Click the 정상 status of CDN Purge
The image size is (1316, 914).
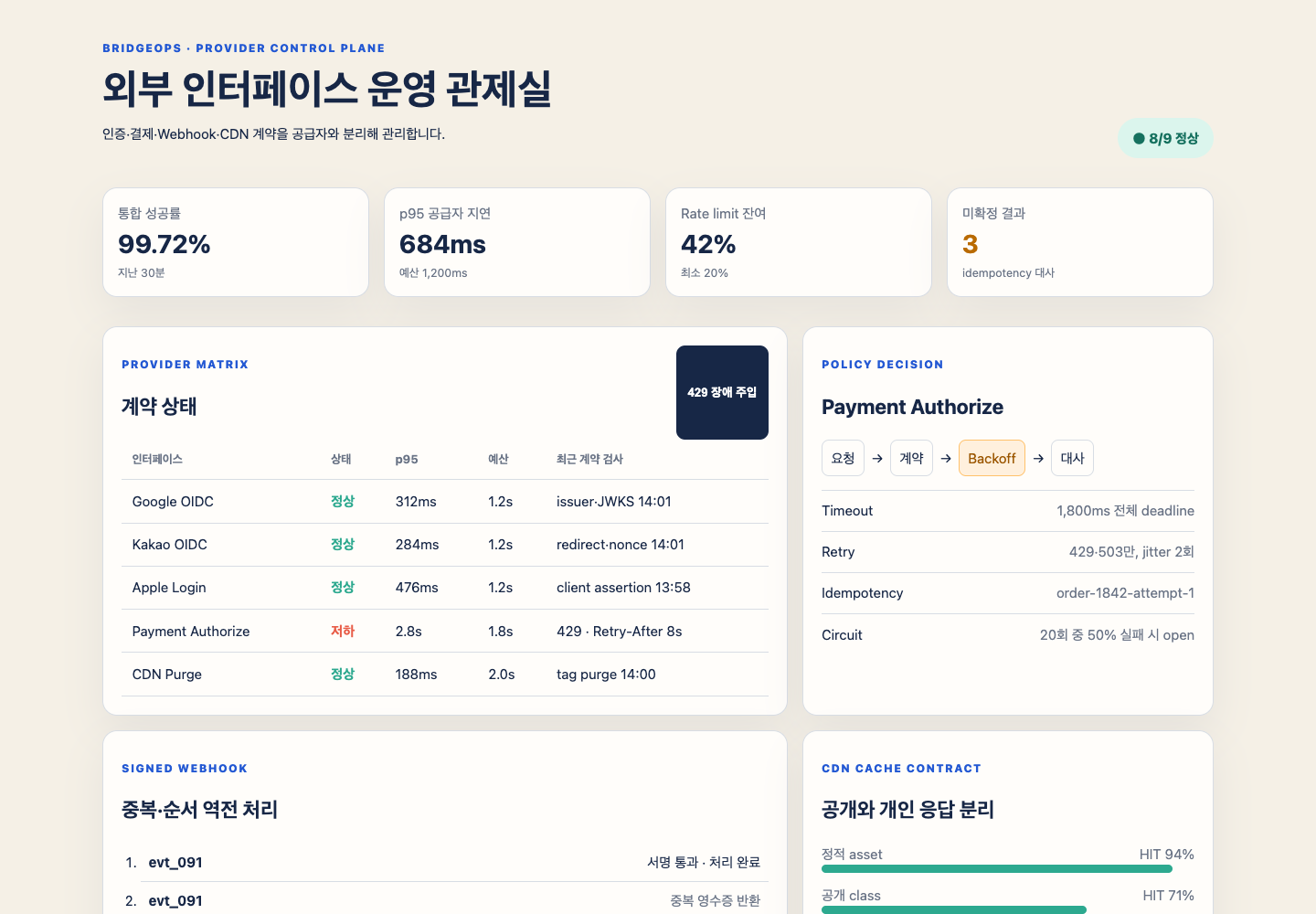point(343,675)
